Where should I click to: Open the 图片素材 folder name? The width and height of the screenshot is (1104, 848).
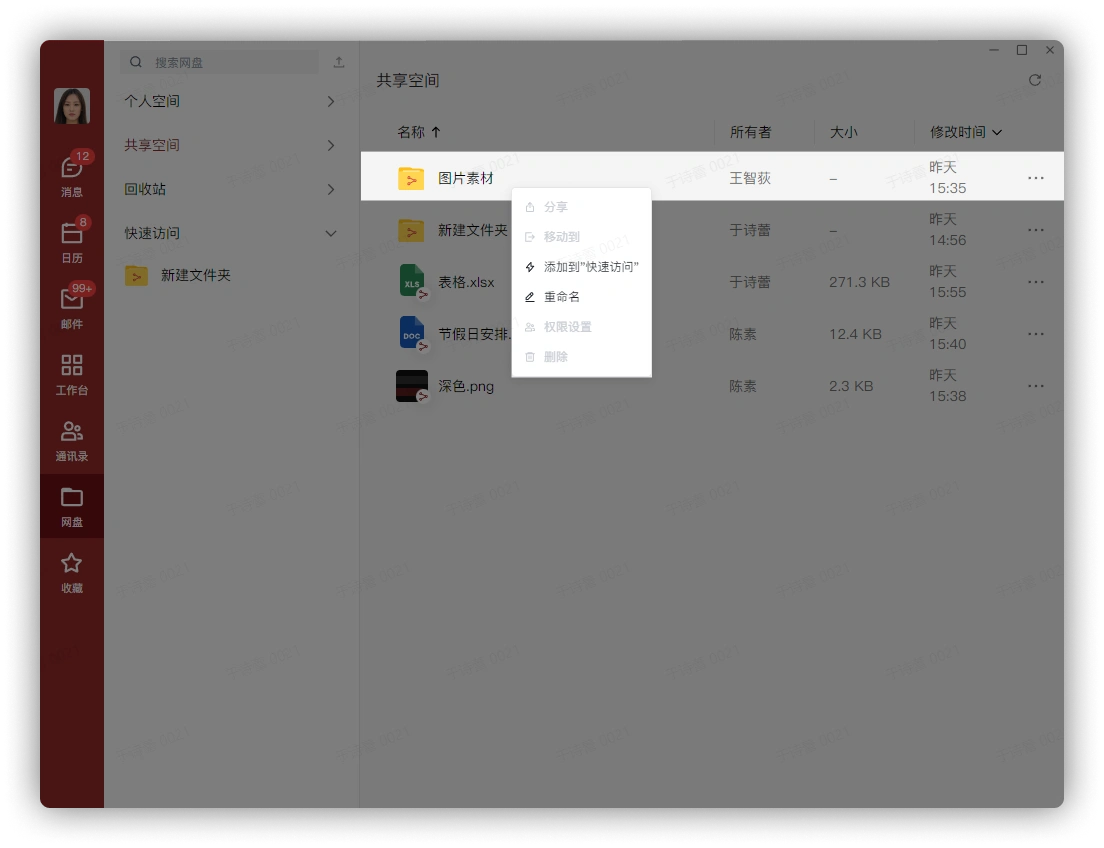[x=466, y=178]
